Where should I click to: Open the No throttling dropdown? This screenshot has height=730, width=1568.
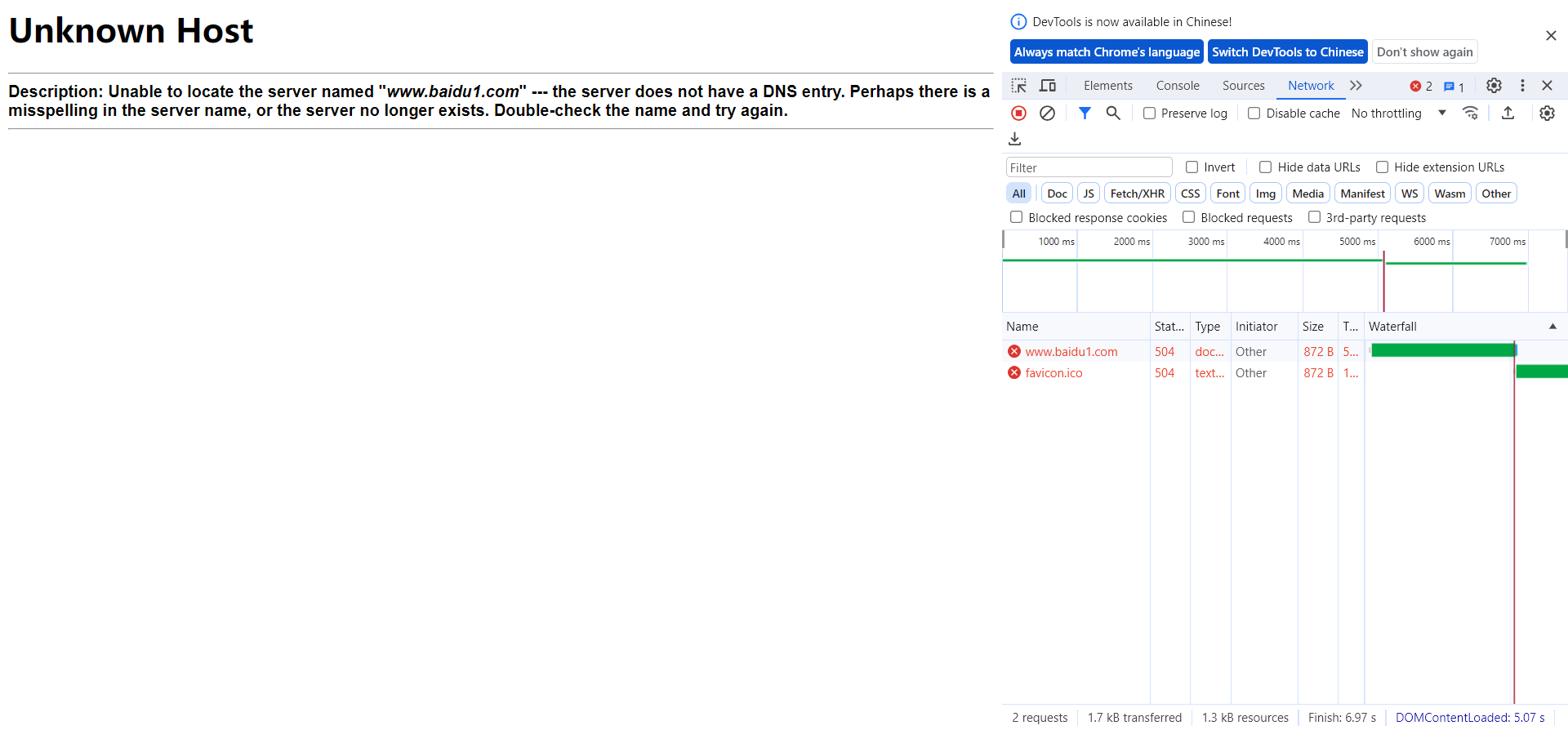(x=1399, y=114)
